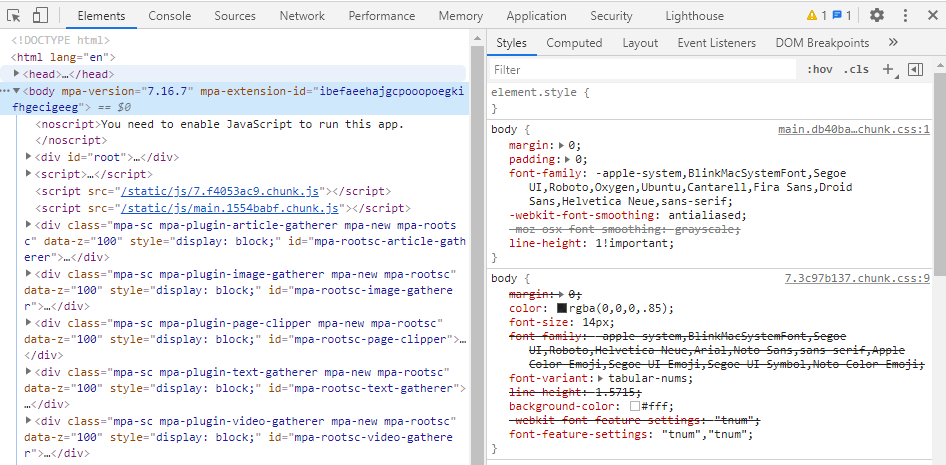Toggle the :hov element state button
Viewport: 946px width, 465px height.
point(820,70)
